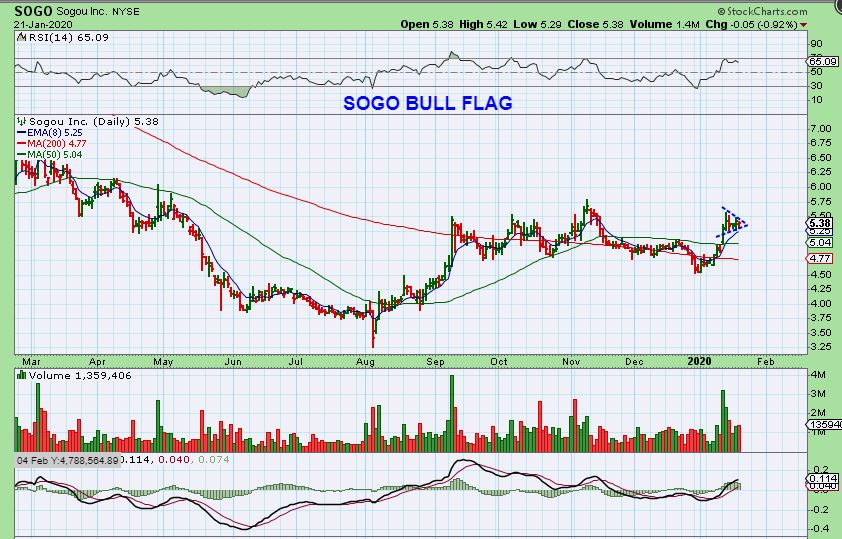Click the green MA(50) 5.04 legend entry
Image resolution: width=842 pixels, height=539 pixels.
[50, 155]
